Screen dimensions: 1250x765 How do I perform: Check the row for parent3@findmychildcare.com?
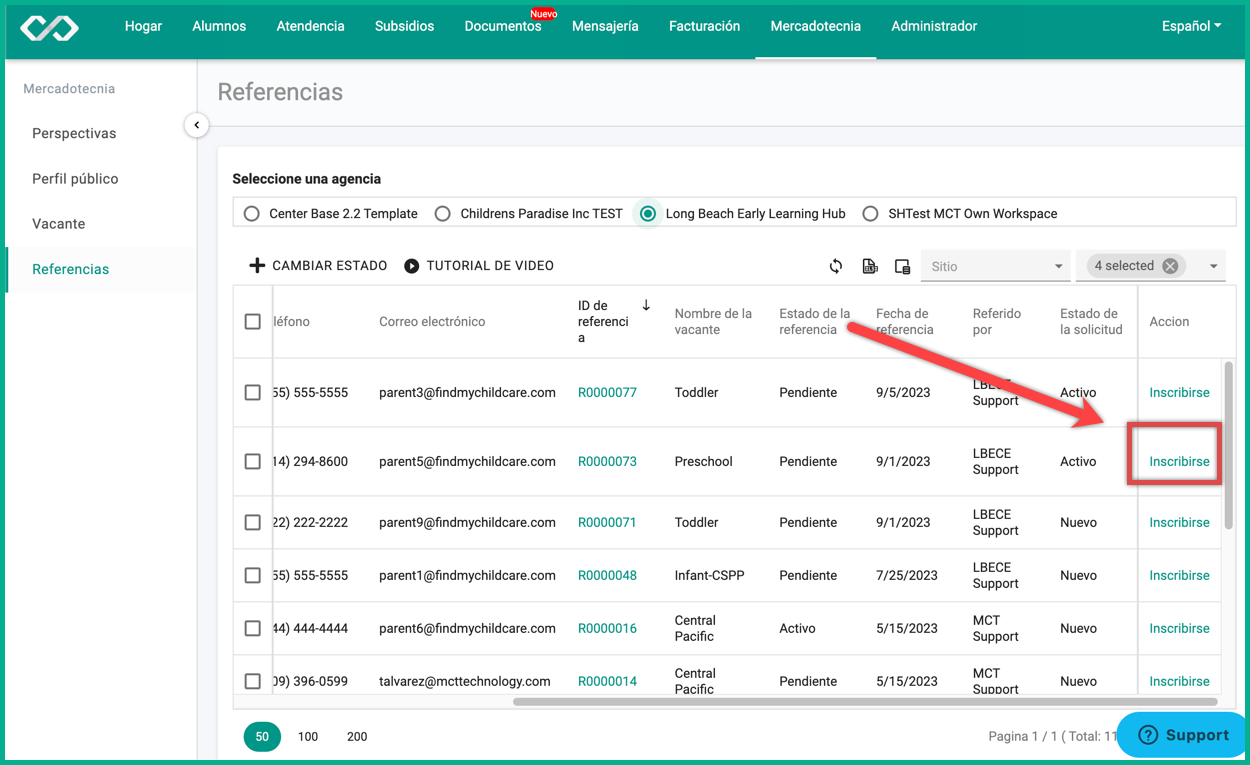click(x=253, y=393)
